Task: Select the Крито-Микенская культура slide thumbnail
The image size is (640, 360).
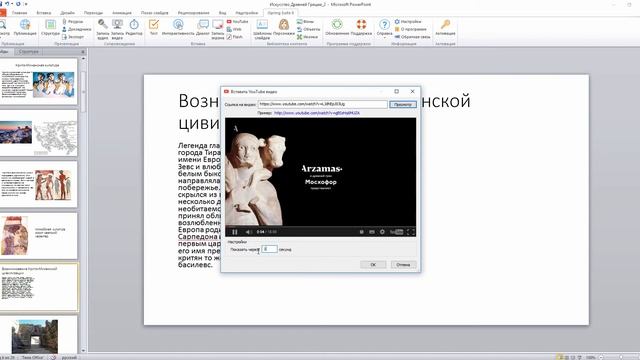Action: 38,81
